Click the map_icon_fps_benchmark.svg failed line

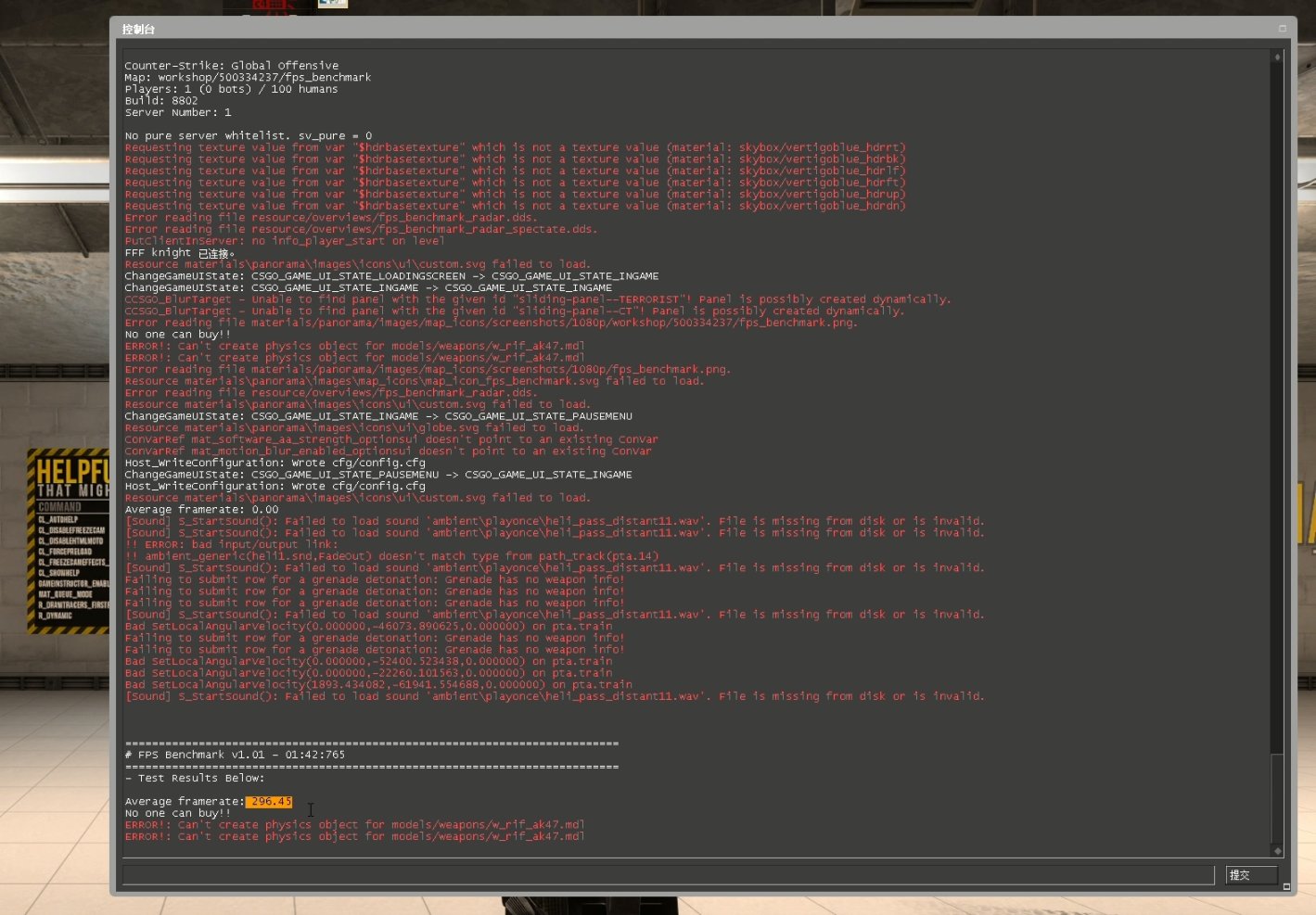click(x=415, y=381)
